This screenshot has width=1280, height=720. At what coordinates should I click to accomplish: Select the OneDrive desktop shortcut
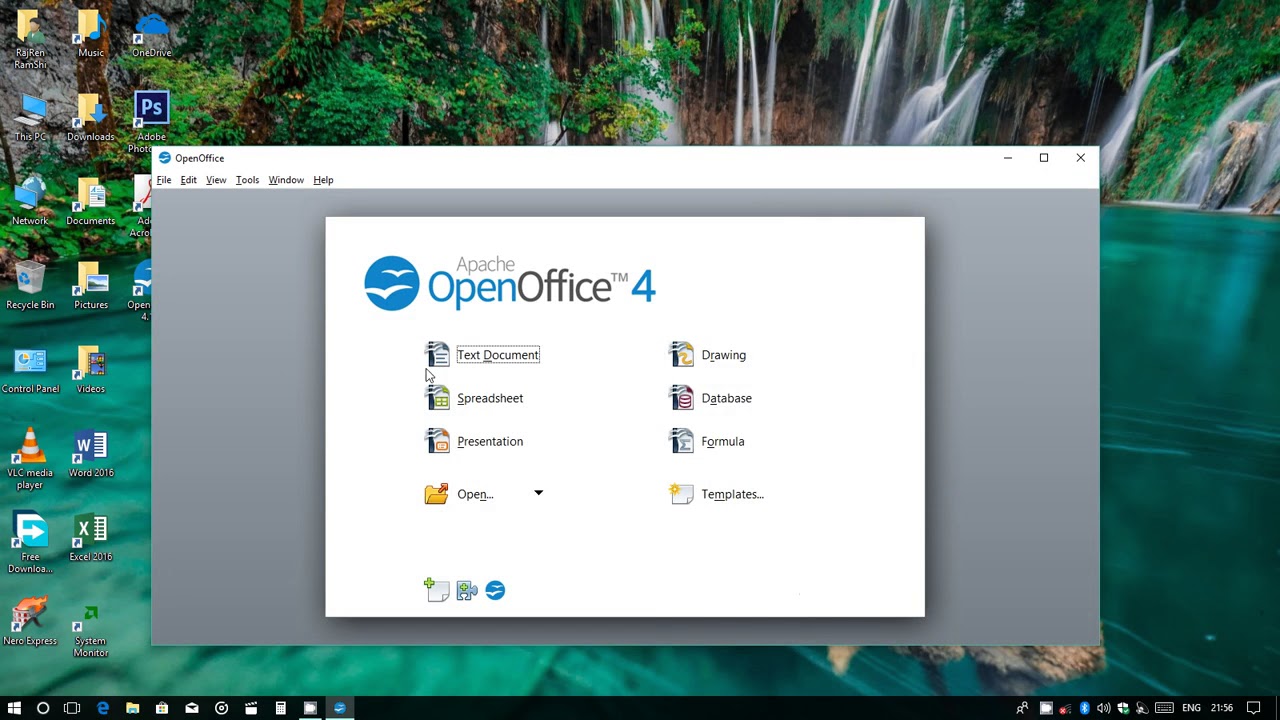[151, 34]
